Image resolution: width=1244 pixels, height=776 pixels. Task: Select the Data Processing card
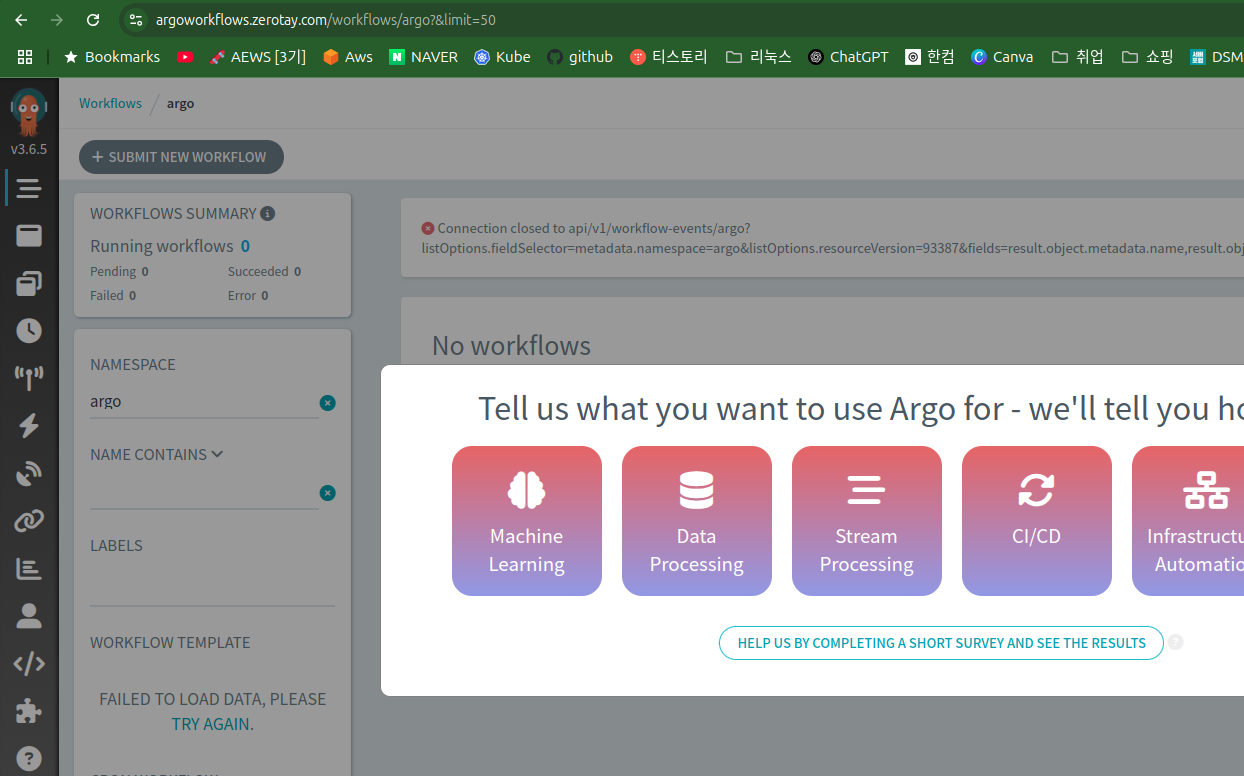coord(697,521)
